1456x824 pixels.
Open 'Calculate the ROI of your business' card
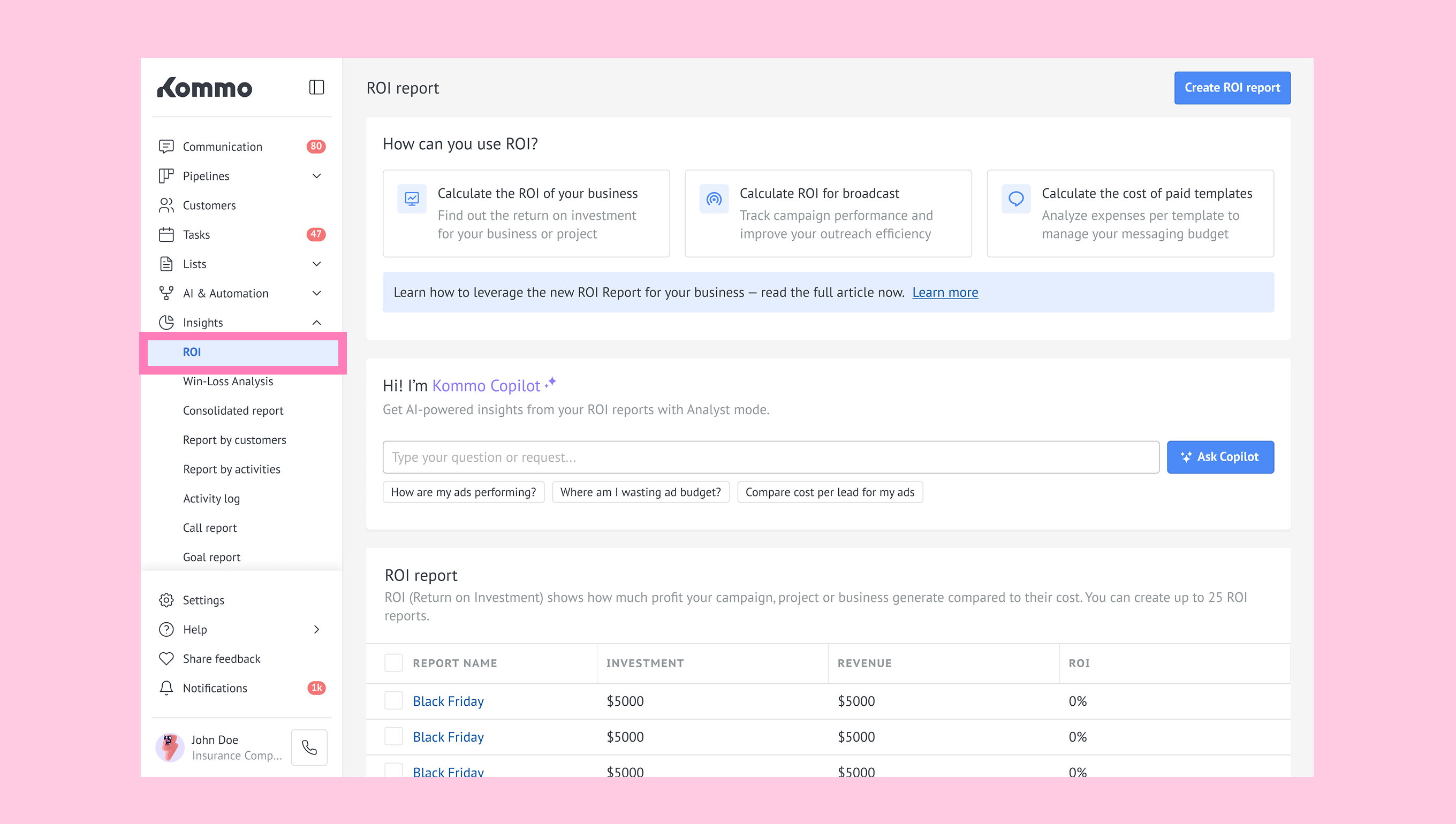[x=526, y=213]
